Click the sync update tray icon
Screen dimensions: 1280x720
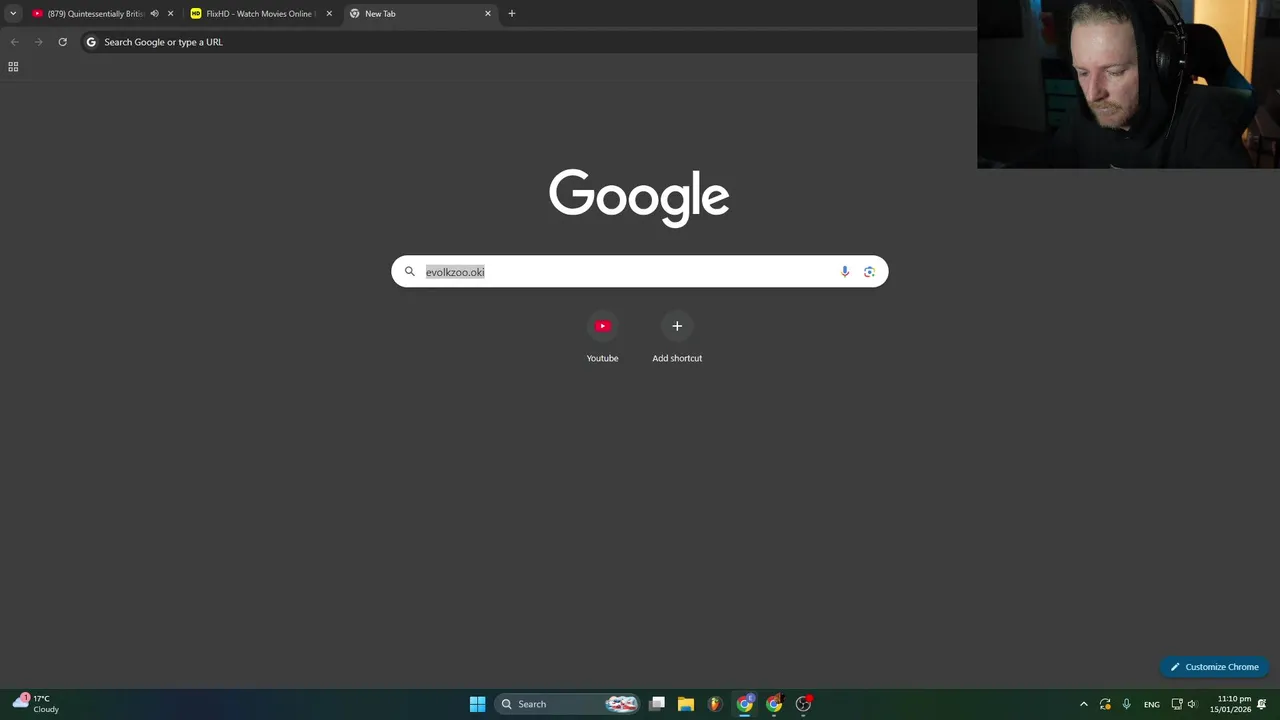pyautogui.click(x=1105, y=704)
